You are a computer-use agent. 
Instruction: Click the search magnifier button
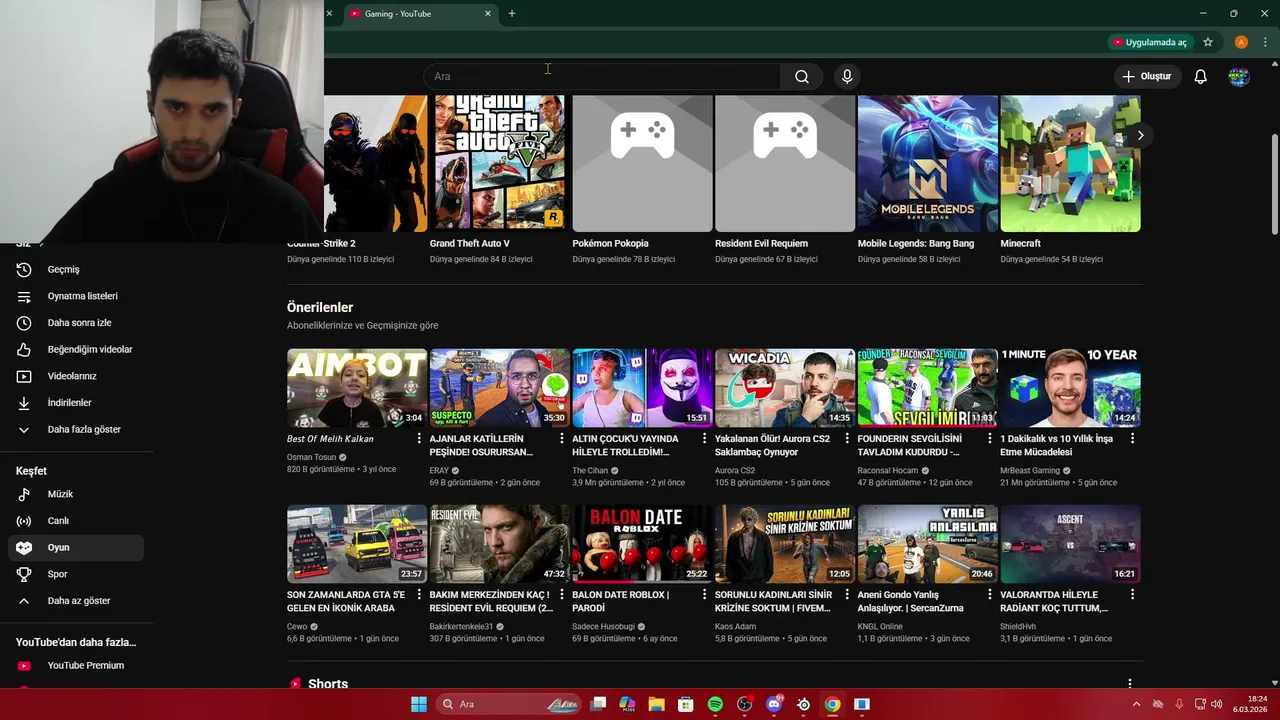pos(802,76)
